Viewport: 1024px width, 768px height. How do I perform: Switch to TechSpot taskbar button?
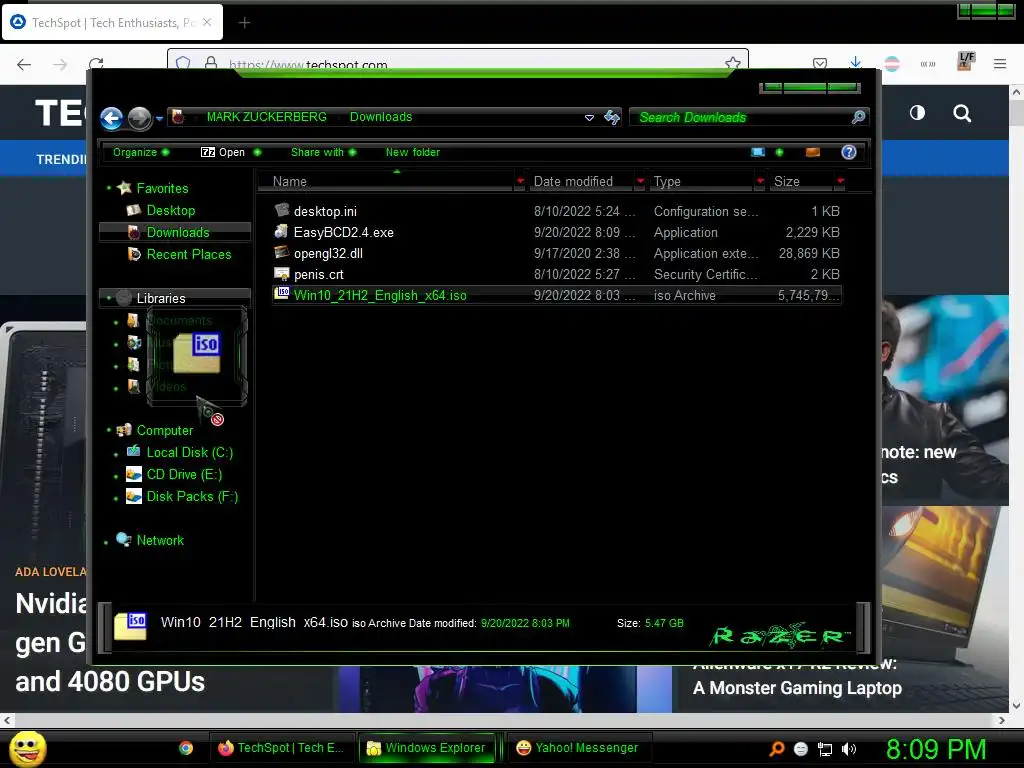(281, 748)
